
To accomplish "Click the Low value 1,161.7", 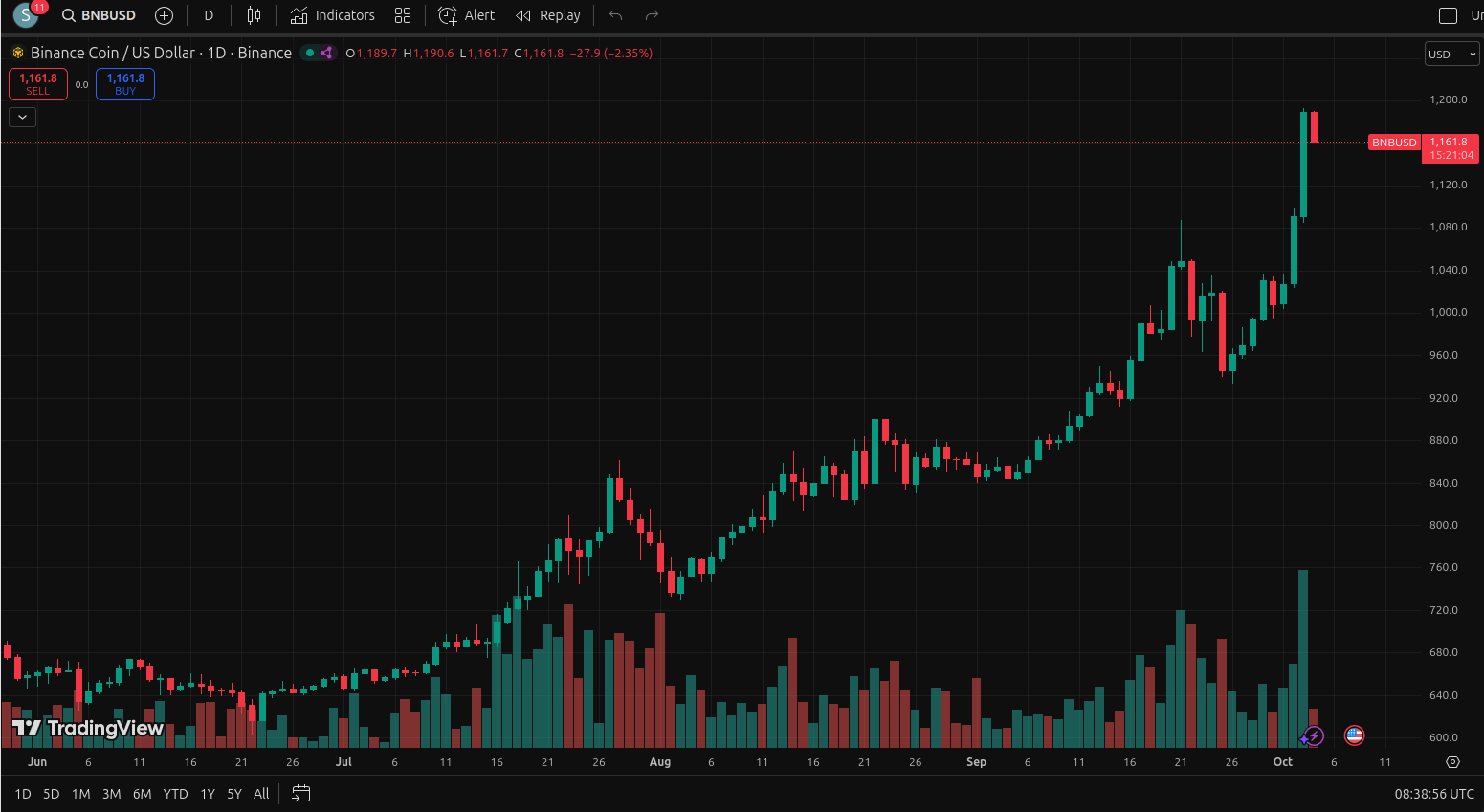I will (488, 54).
